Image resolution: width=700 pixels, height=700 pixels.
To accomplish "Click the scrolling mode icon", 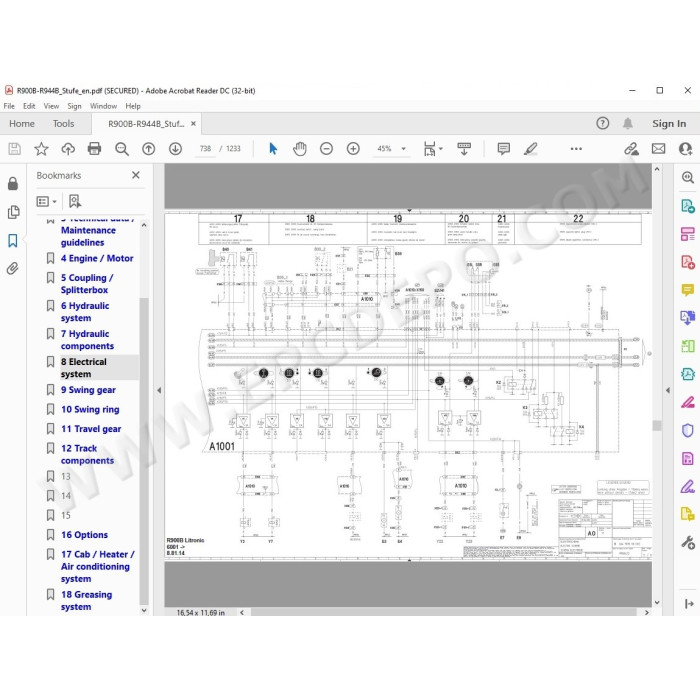I will [x=464, y=149].
